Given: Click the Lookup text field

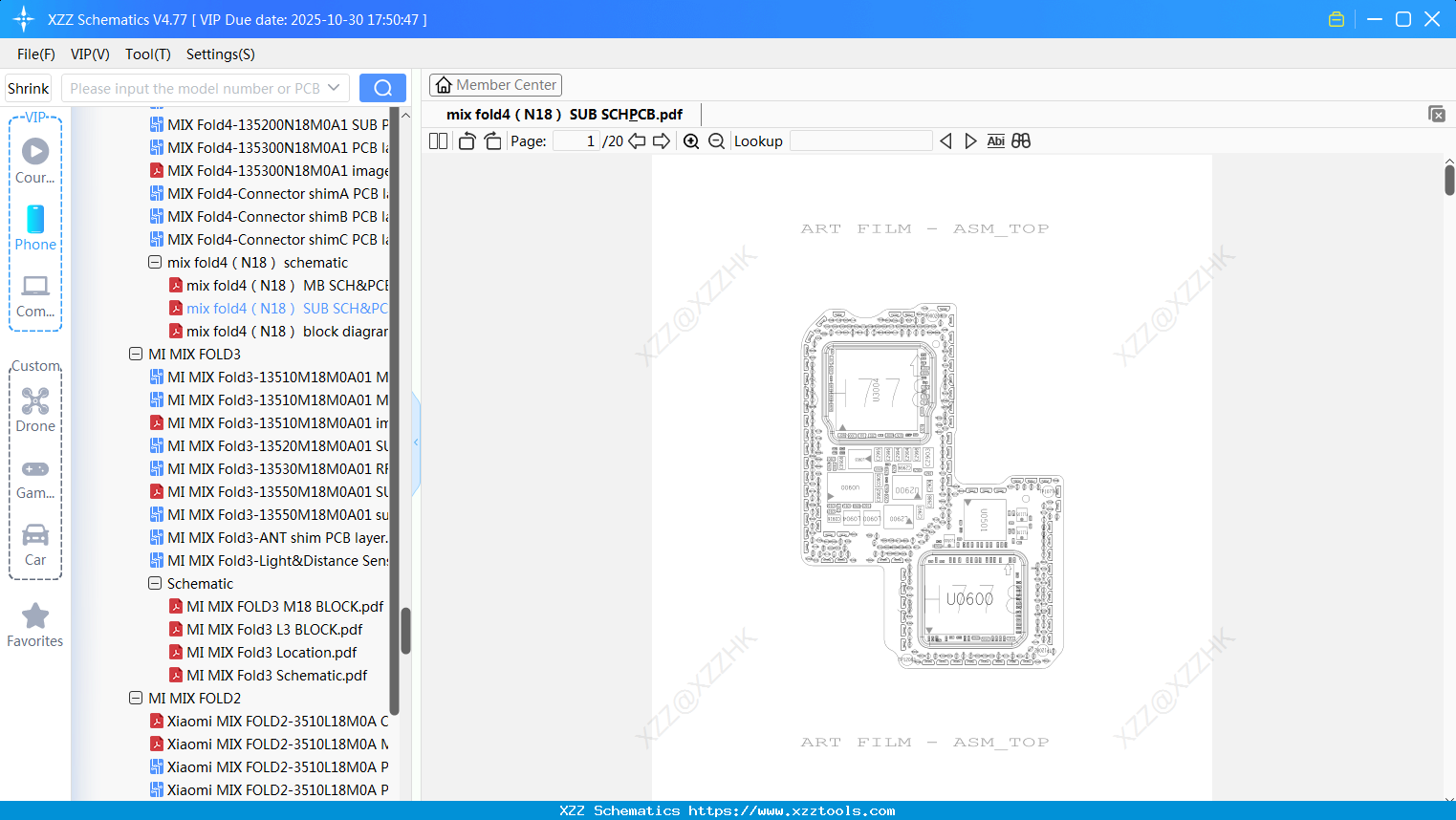Looking at the screenshot, I should point(861,141).
